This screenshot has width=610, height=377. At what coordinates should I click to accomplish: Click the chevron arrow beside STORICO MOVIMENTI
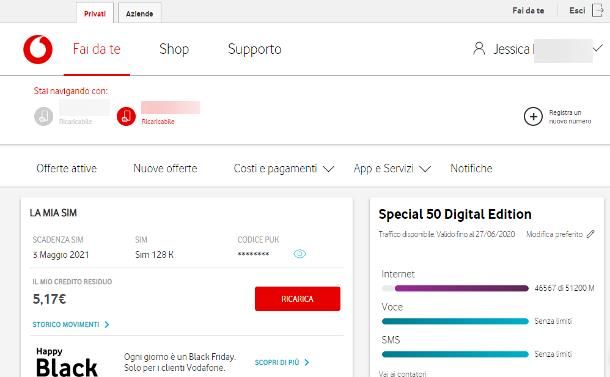(x=107, y=324)
